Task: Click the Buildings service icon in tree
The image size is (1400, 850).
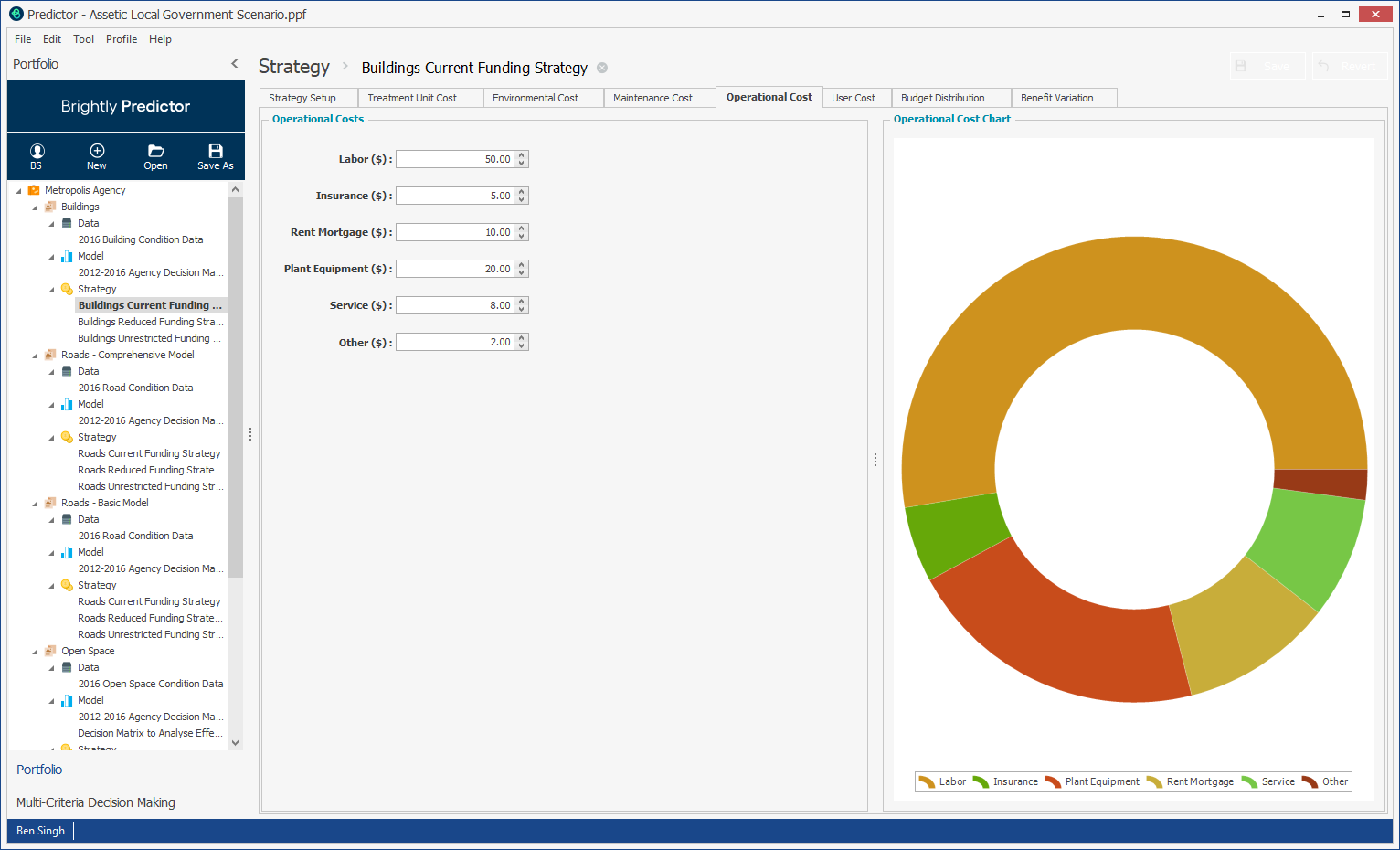Action: click(x=50, y=207)
